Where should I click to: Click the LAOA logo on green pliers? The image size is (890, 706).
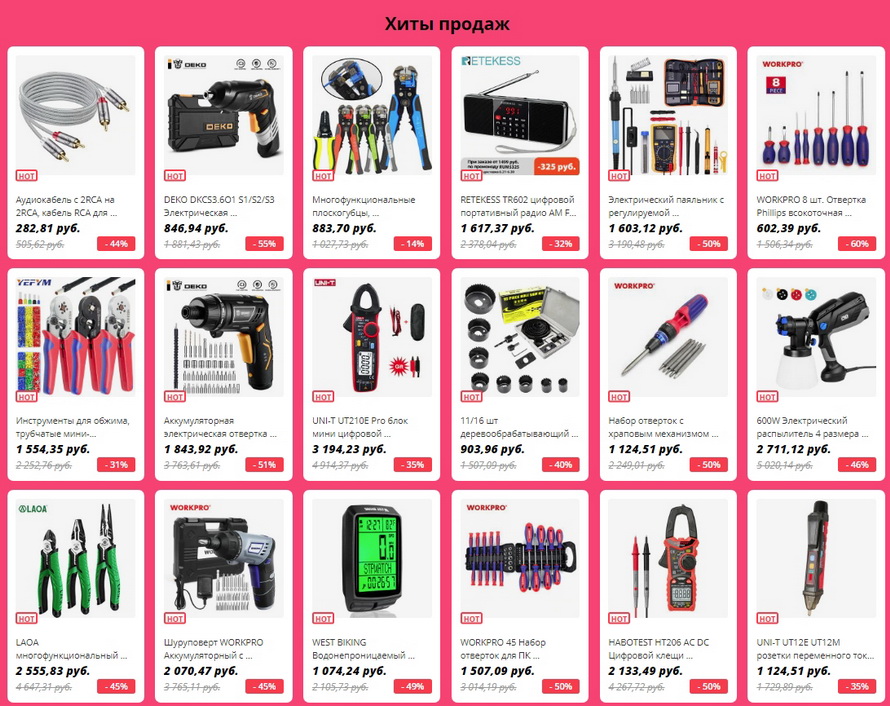click(x=33, y=509)
